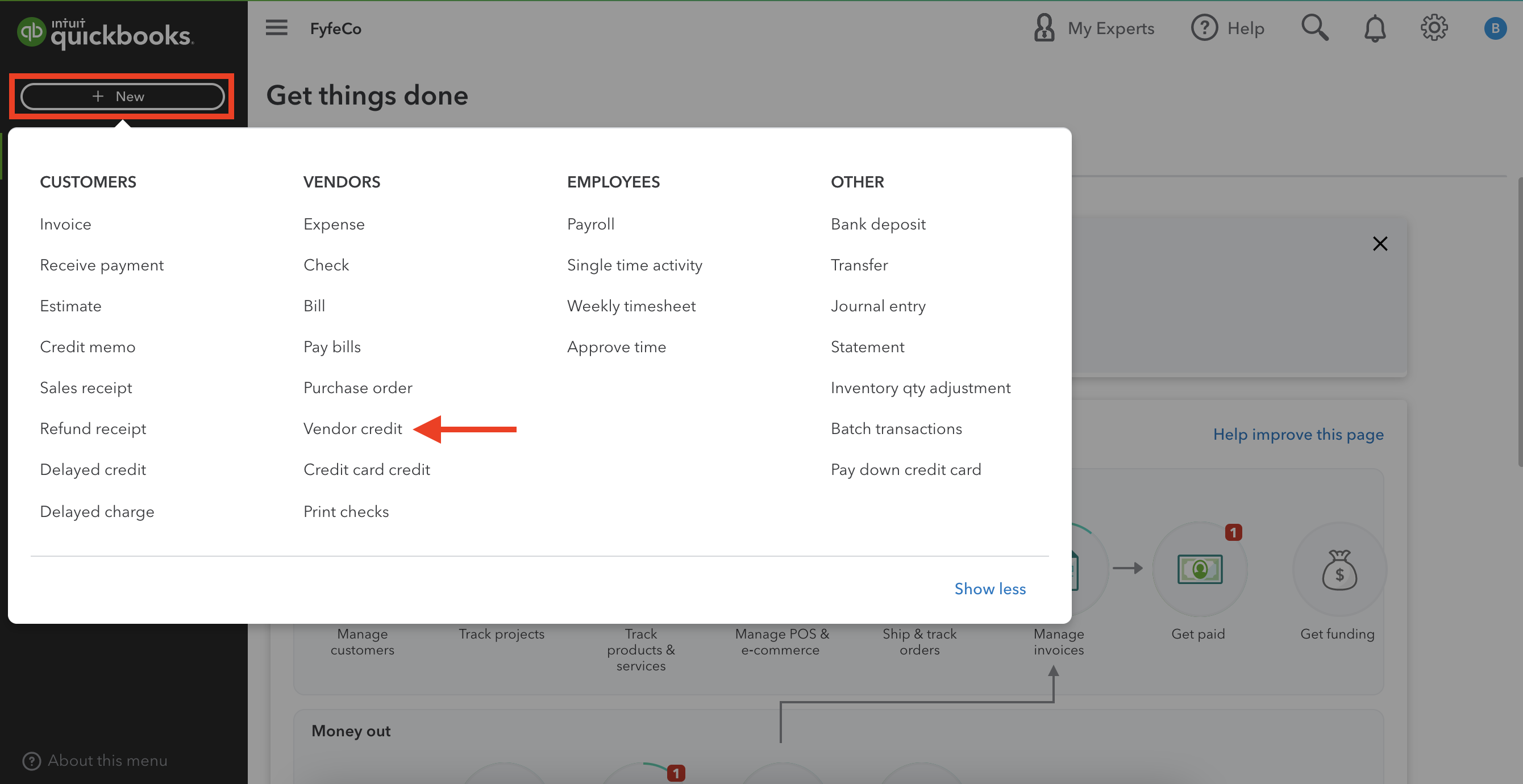The width and height of the screenshot is (1523, 784).
Task: Click Track projects label
Action: (x=501, y=634)
